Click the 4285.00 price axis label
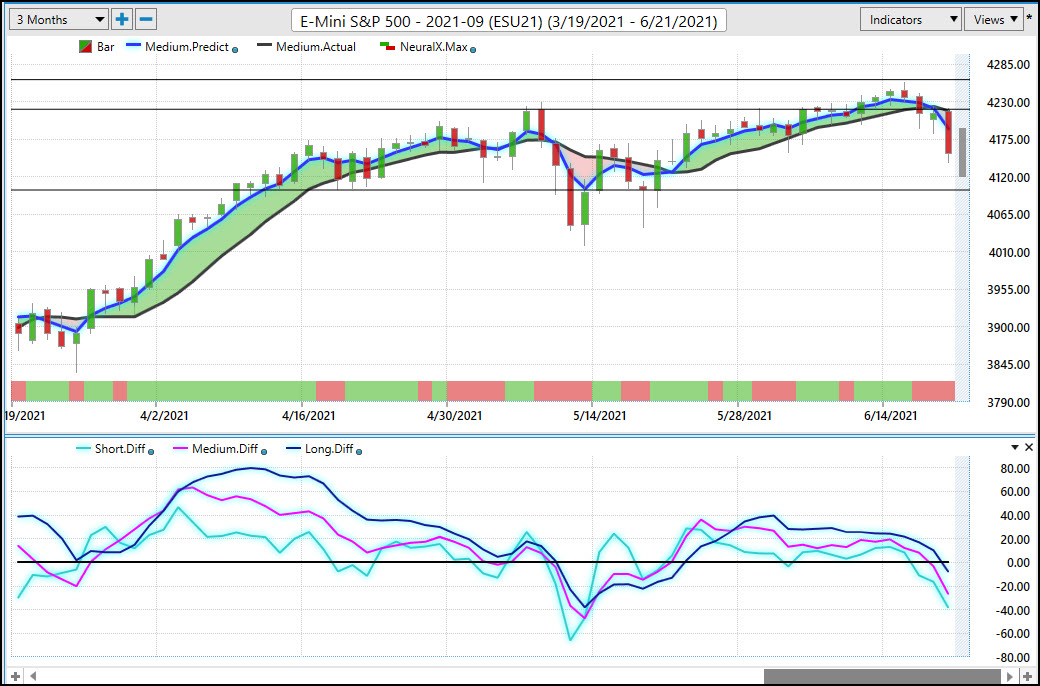 1008,65
